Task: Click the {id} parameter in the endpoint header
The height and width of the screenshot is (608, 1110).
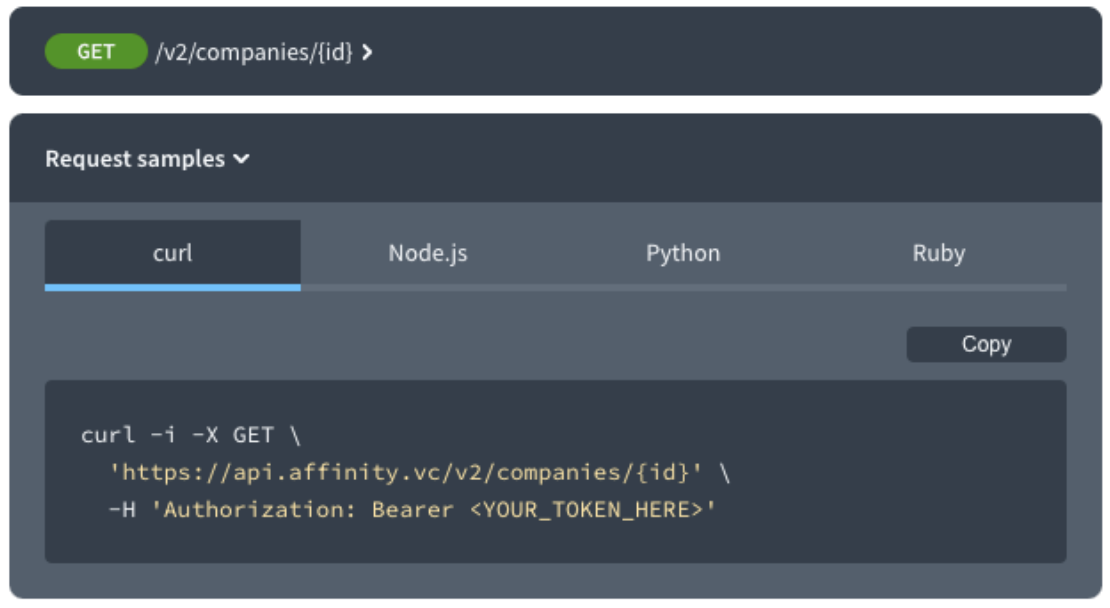Action: coord(335,52)
